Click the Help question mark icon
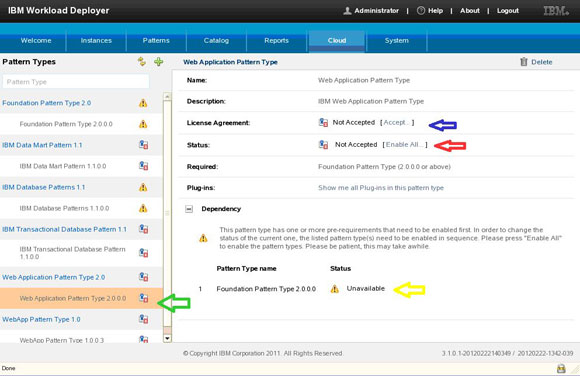 (x=421, y=11)
